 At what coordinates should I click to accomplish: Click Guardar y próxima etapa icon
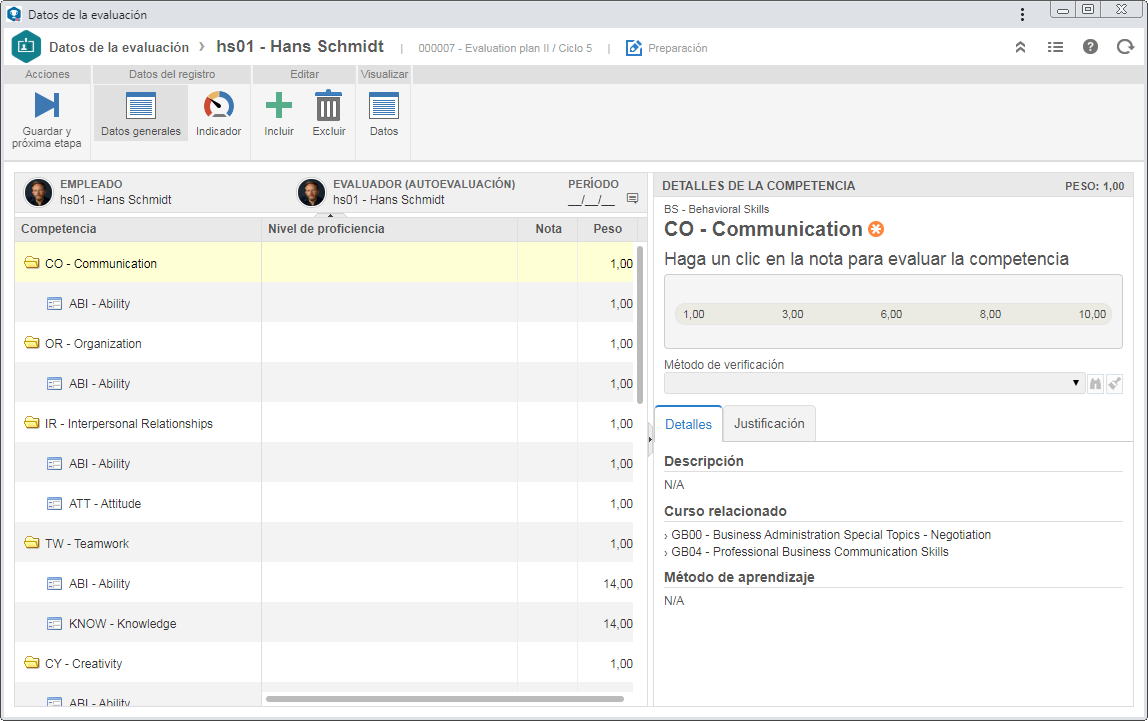(x=47, y=105)
